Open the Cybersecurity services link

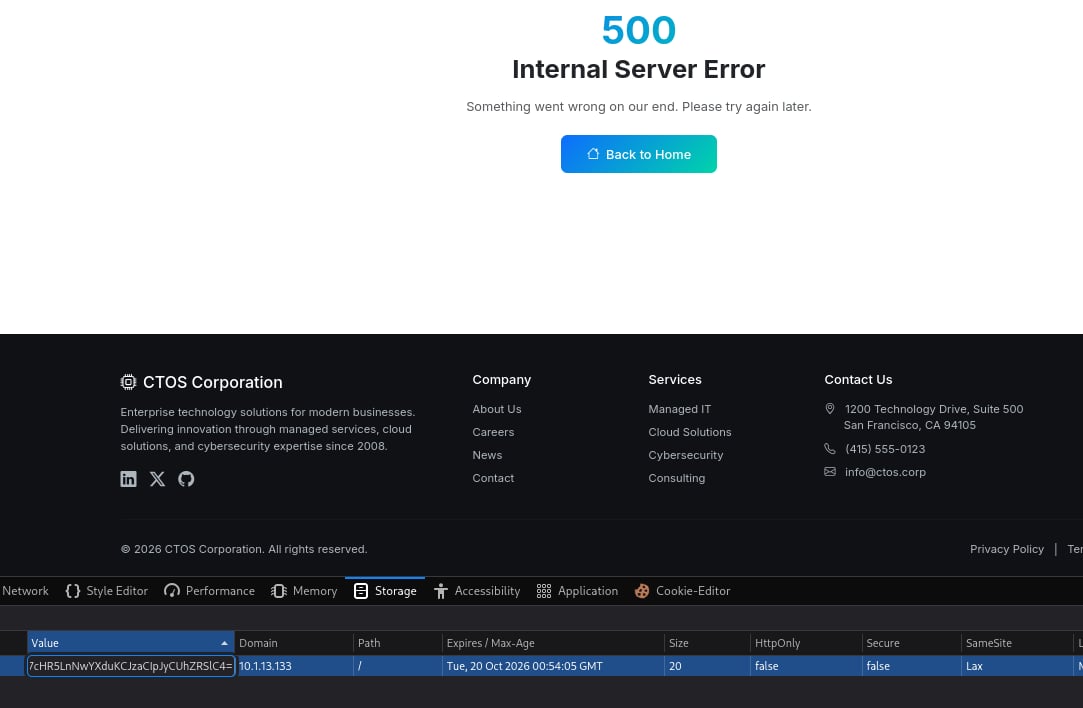[686, 455]
